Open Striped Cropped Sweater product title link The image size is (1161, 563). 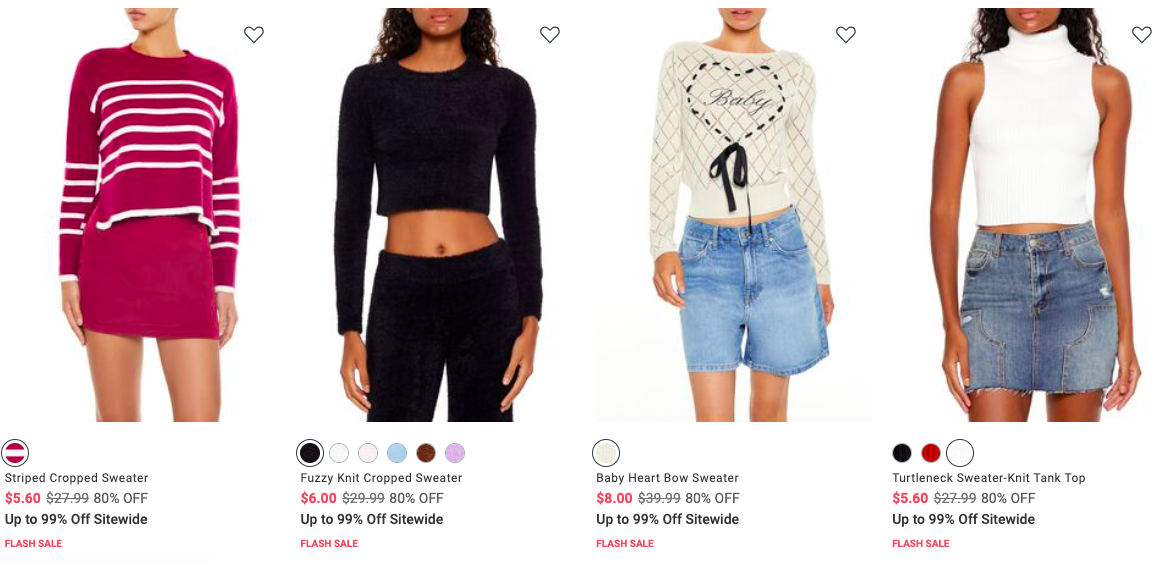pos(76,478)
